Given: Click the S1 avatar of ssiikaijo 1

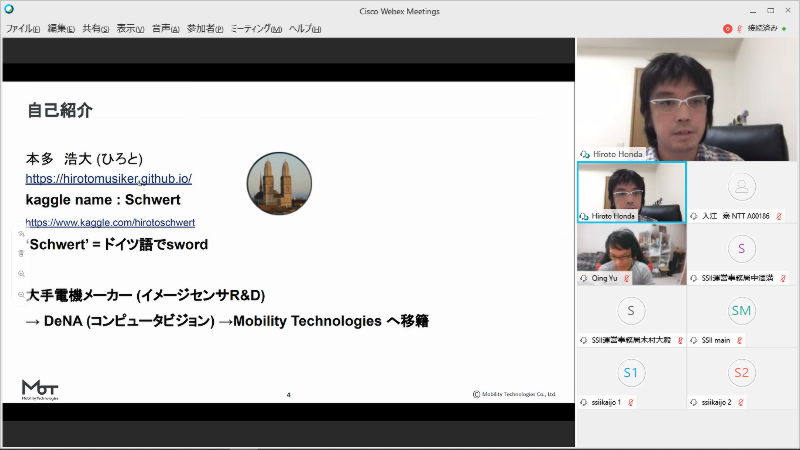Looking at the screenshot, I should tap(631, 373).
